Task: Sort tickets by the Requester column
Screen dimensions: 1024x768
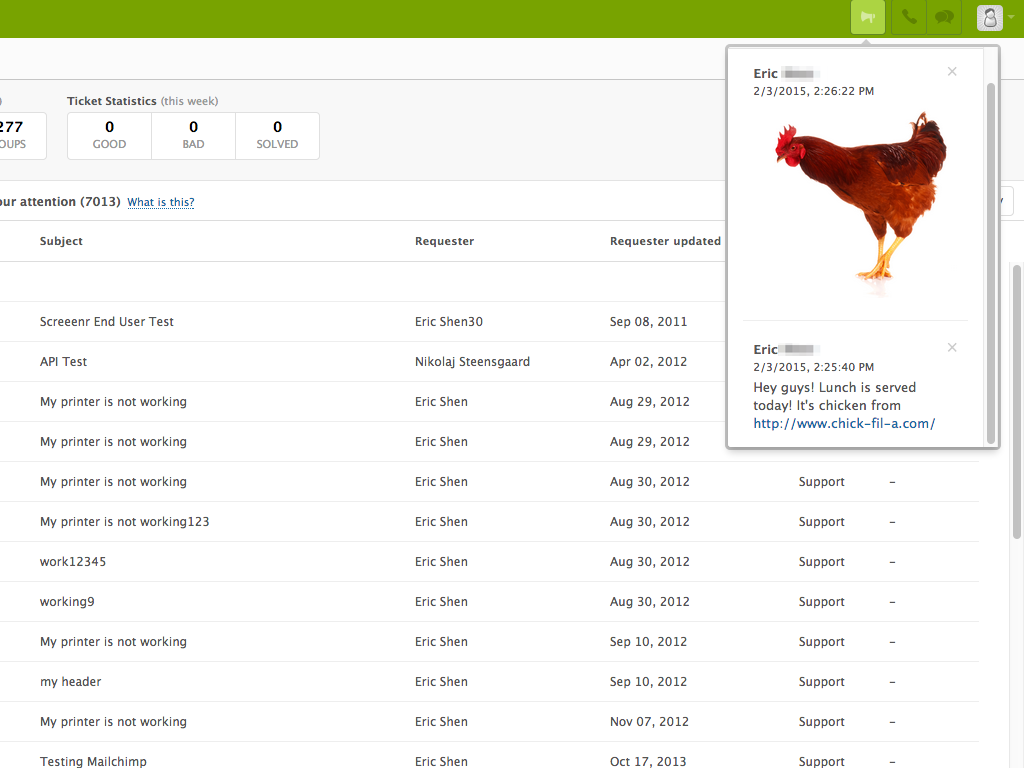Action: click(444, 241)
